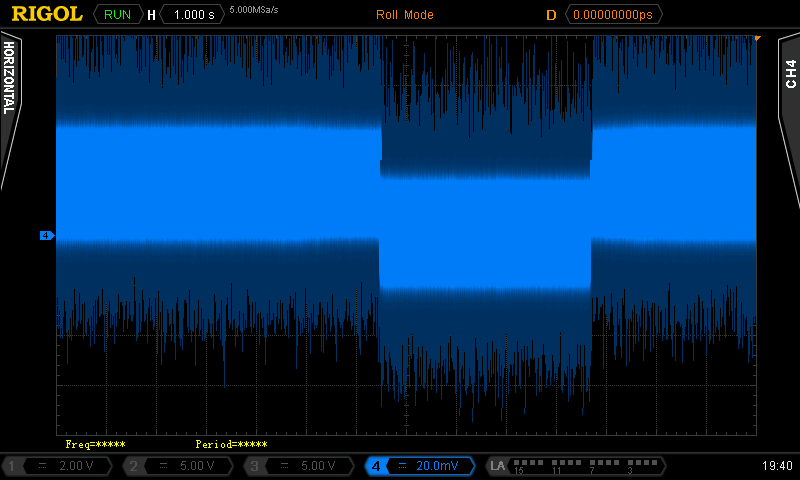800x480 pixels.
Task: Click the channel 4 ground level marker
Action: 47,235
